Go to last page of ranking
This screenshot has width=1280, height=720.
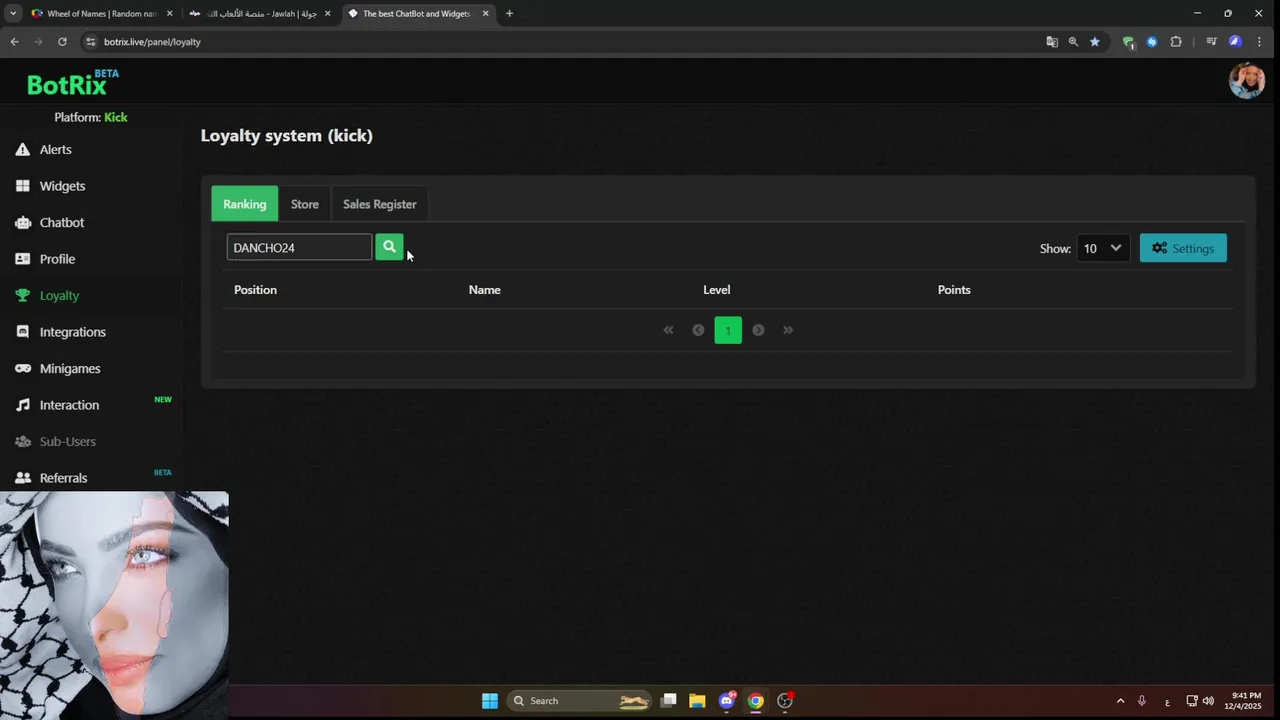(788, 330)
